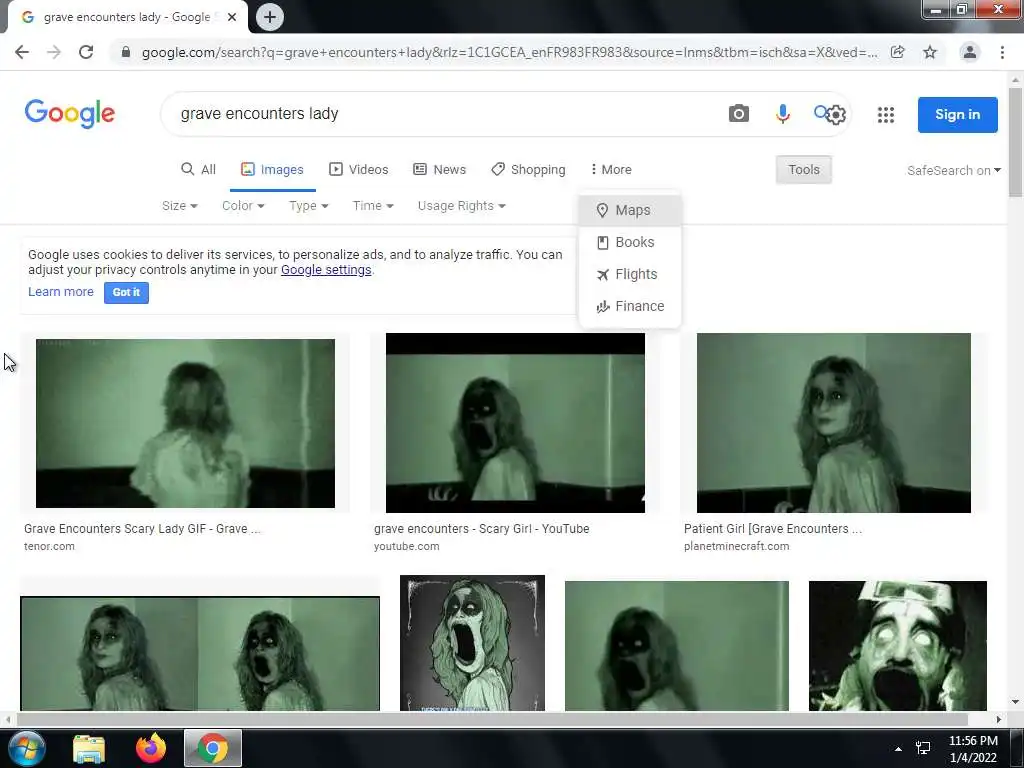Click the padlock site info icon

pos(125,52)
